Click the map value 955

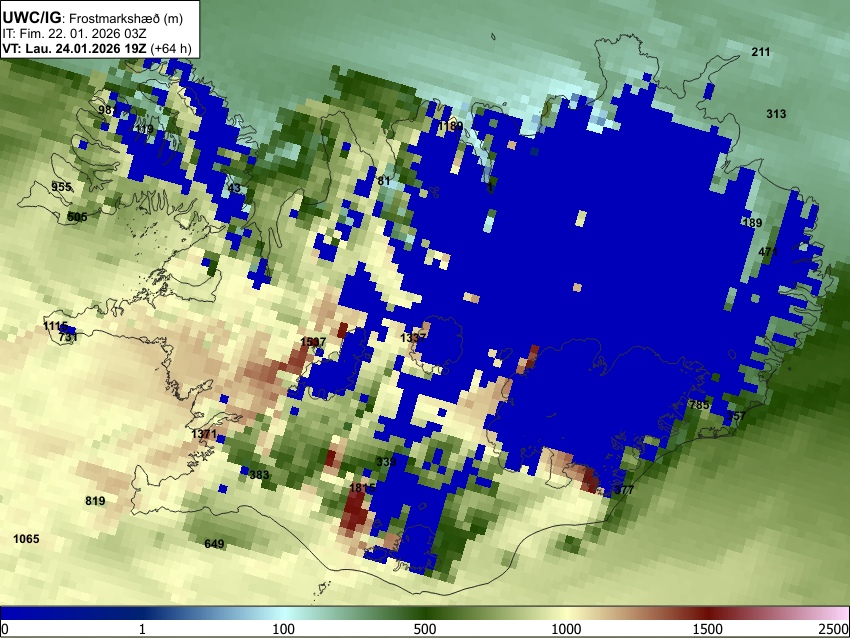point(61,187)
